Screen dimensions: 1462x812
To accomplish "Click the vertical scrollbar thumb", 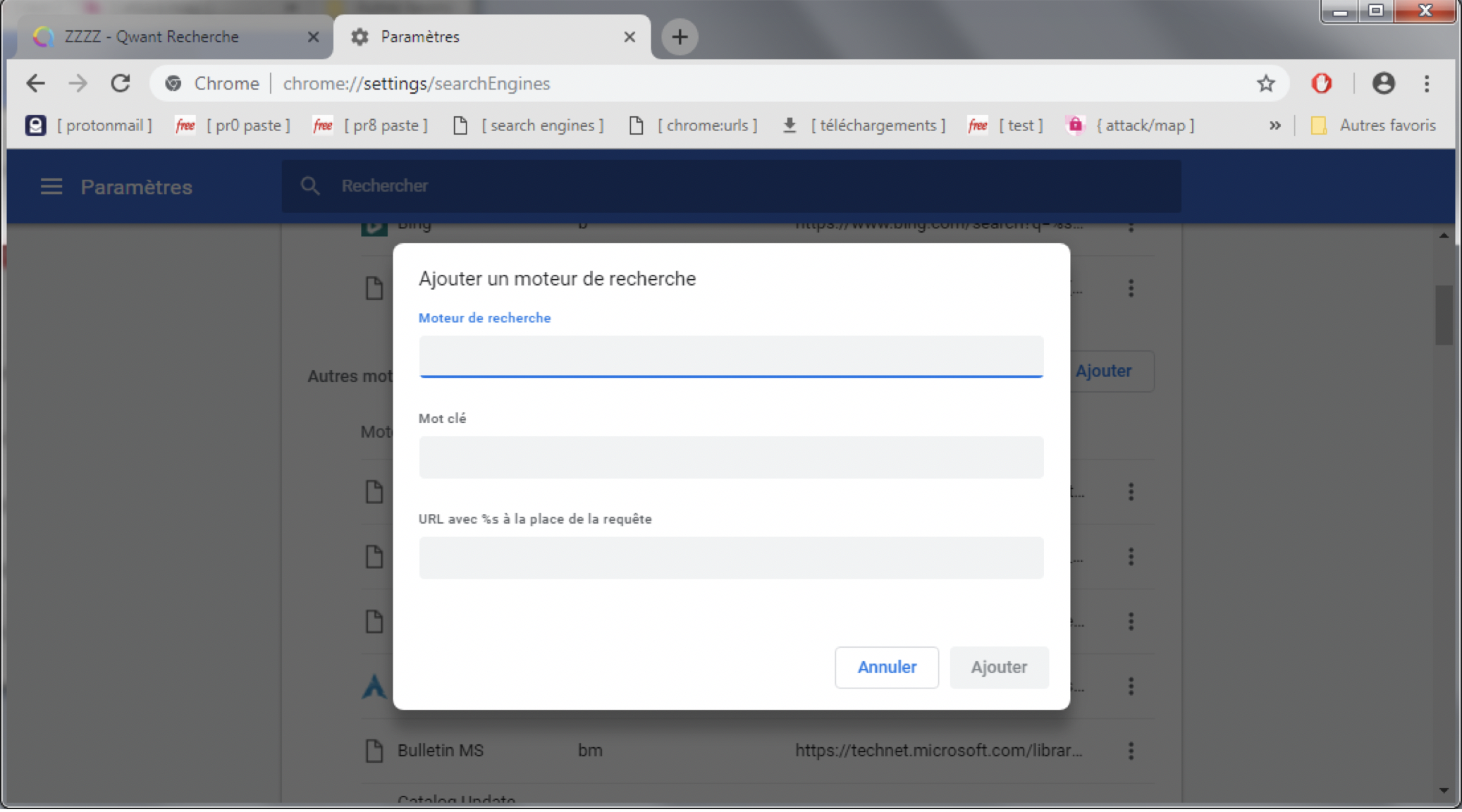I will (1444, 315).
